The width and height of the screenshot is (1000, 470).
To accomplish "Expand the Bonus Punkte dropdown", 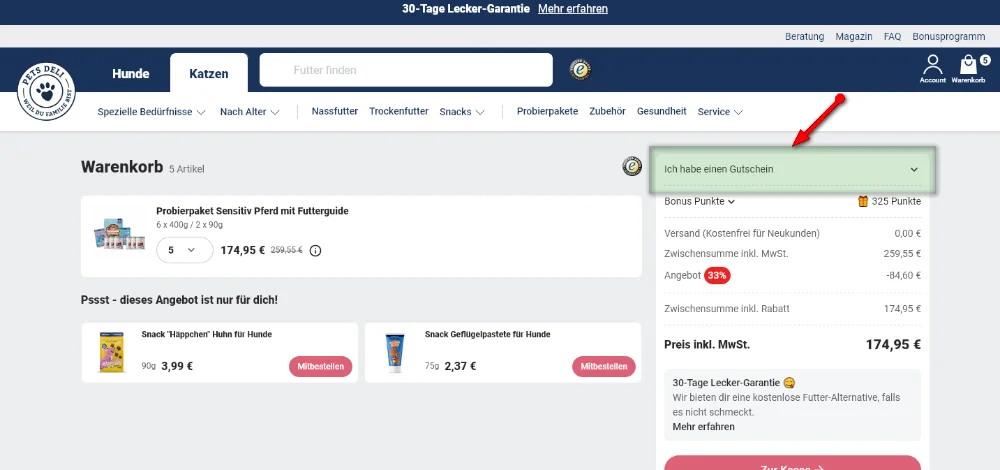I will point(700,202).
